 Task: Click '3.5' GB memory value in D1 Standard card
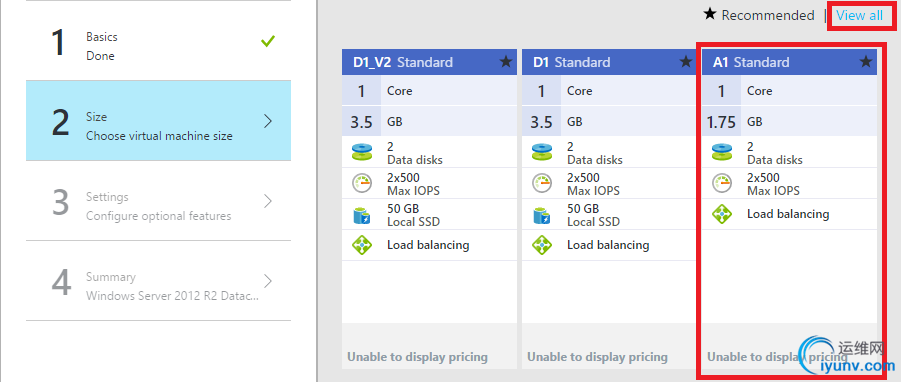tap(541, 122)
